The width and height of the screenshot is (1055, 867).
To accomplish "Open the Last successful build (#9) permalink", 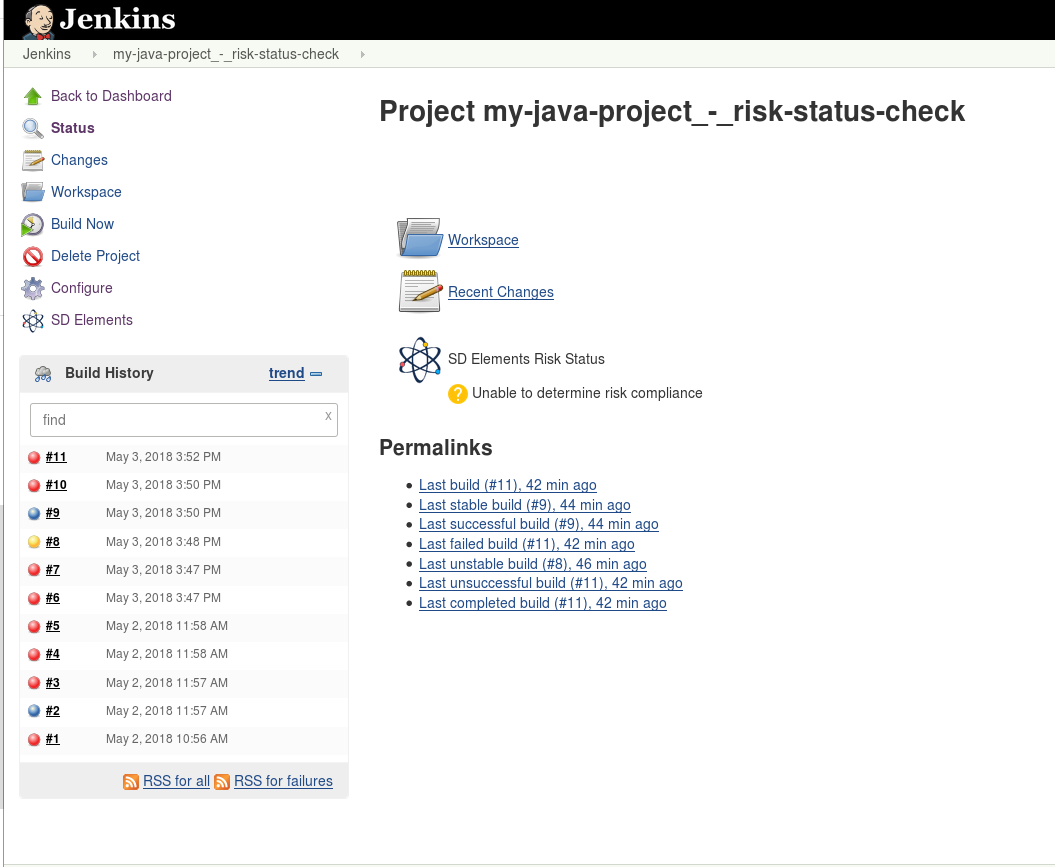I will click(x=538, y=524).
